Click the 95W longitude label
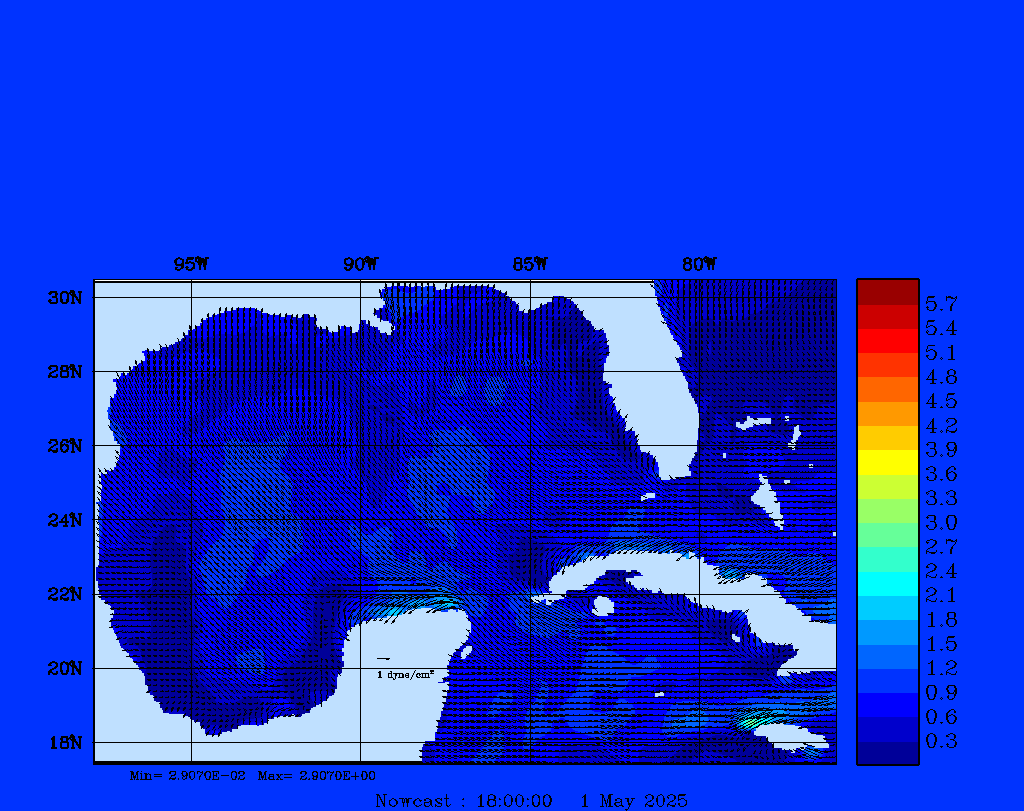Screen dimensions: 1024x811 point(191,264)
